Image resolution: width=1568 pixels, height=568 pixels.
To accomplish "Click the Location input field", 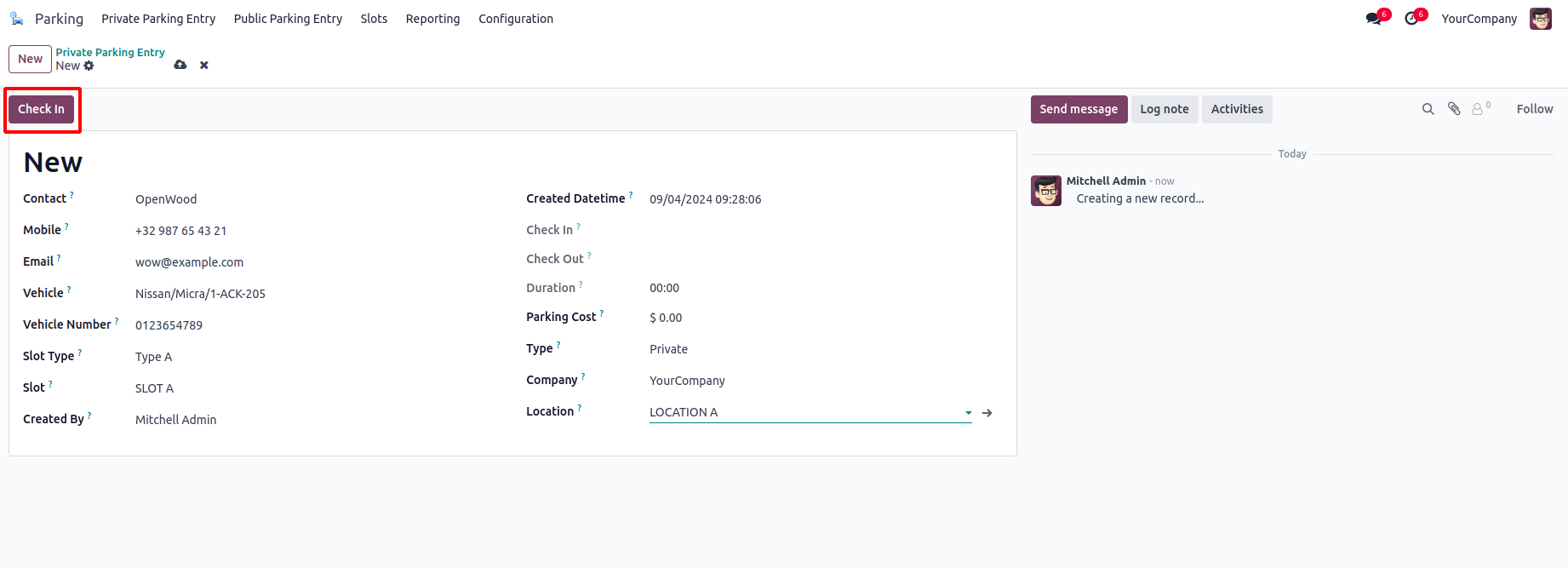I will pos(800,412).
